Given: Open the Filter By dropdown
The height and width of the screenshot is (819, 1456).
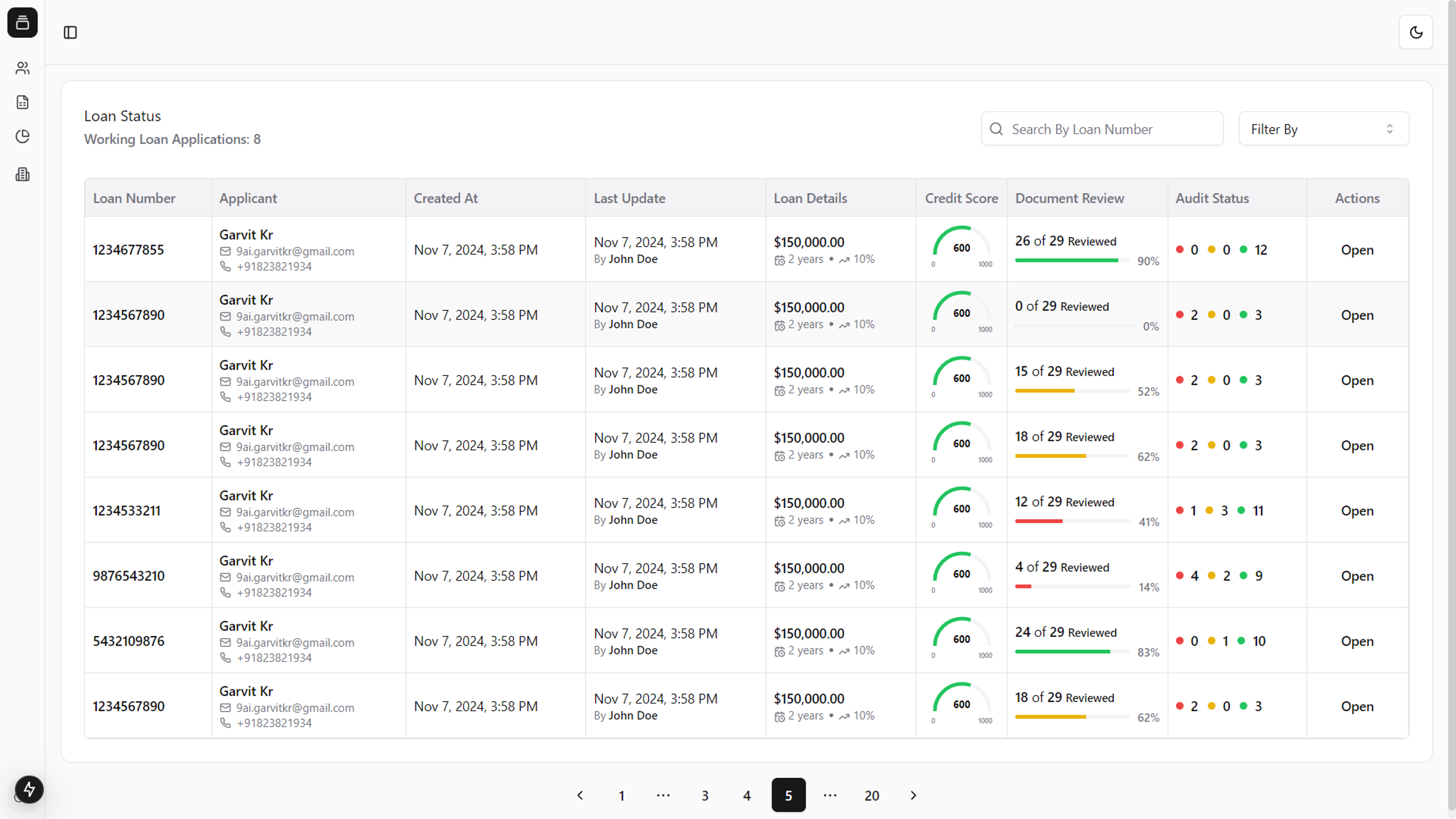Looking at the screenshot, I should click(x=1322, y=128).
